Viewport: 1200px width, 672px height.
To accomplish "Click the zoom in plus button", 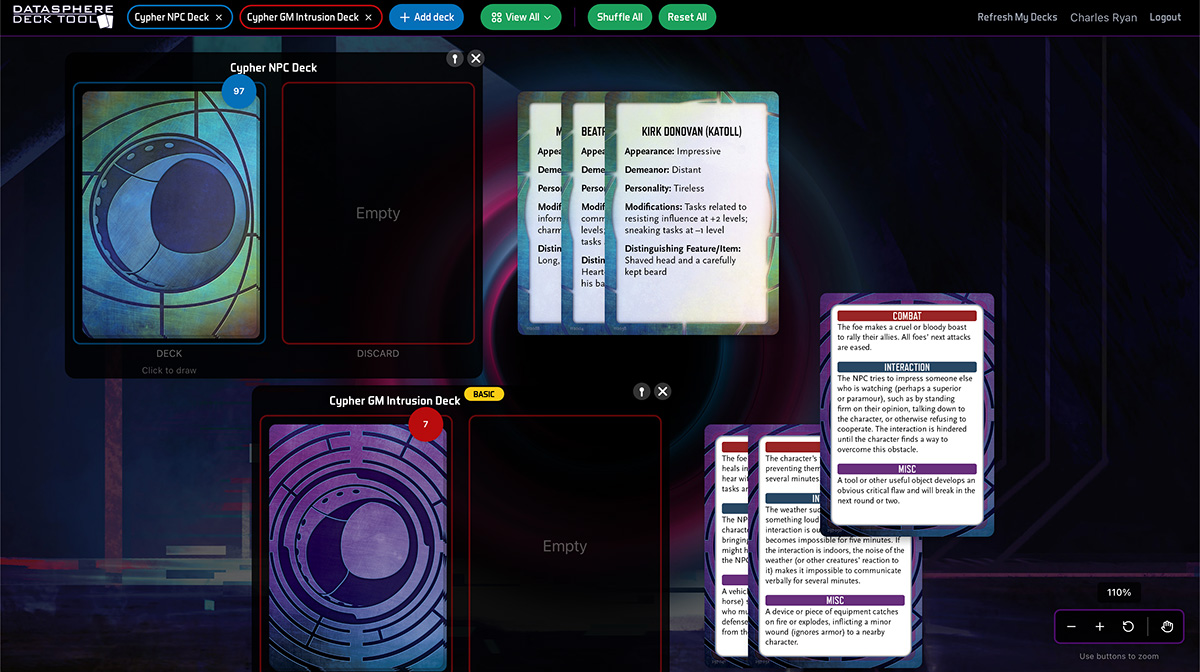I will 1100,627.
